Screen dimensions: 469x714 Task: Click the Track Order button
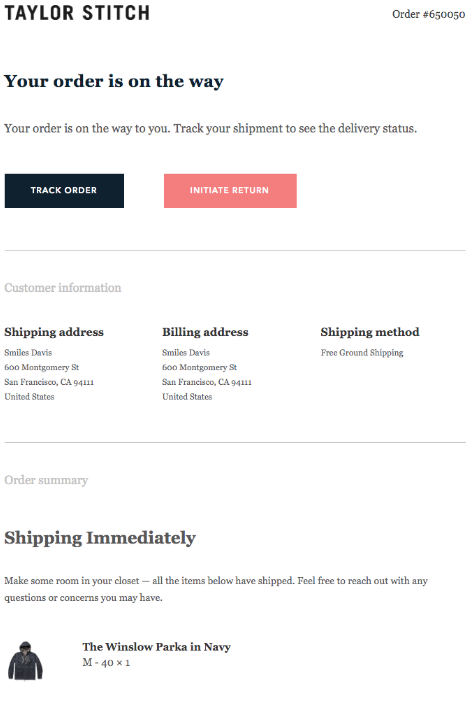[x=64, y=191]
